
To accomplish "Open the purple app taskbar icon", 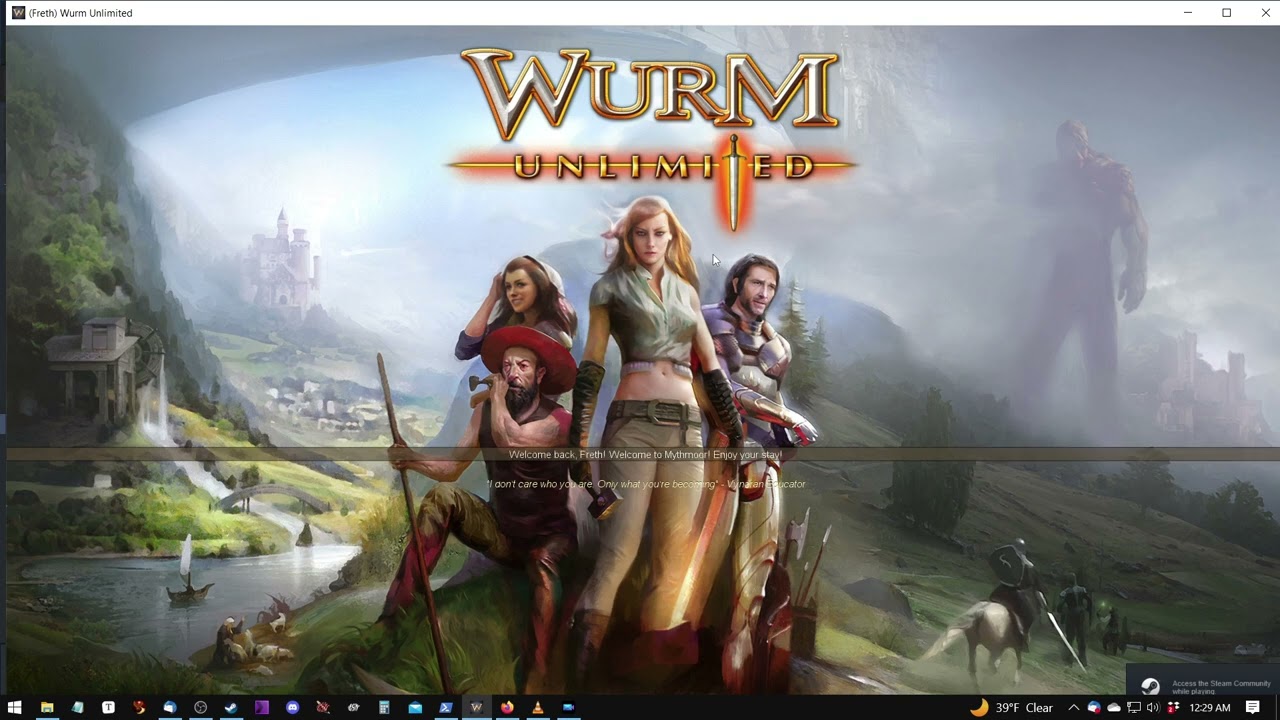I will [x=261, y=707].
